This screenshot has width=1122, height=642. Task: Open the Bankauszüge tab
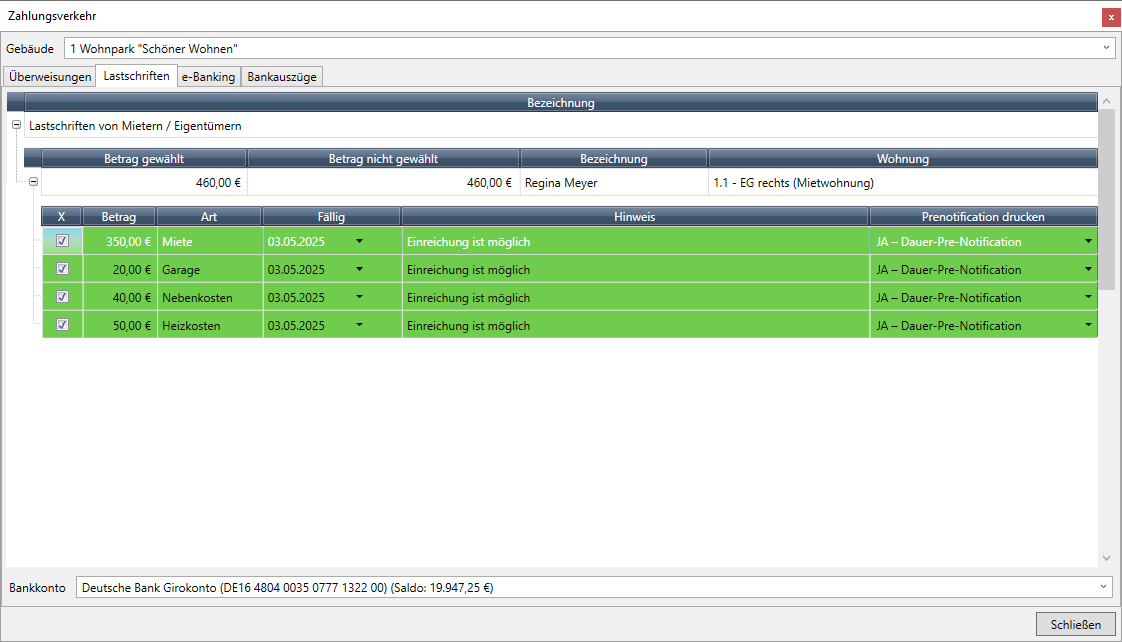(282, 77)
